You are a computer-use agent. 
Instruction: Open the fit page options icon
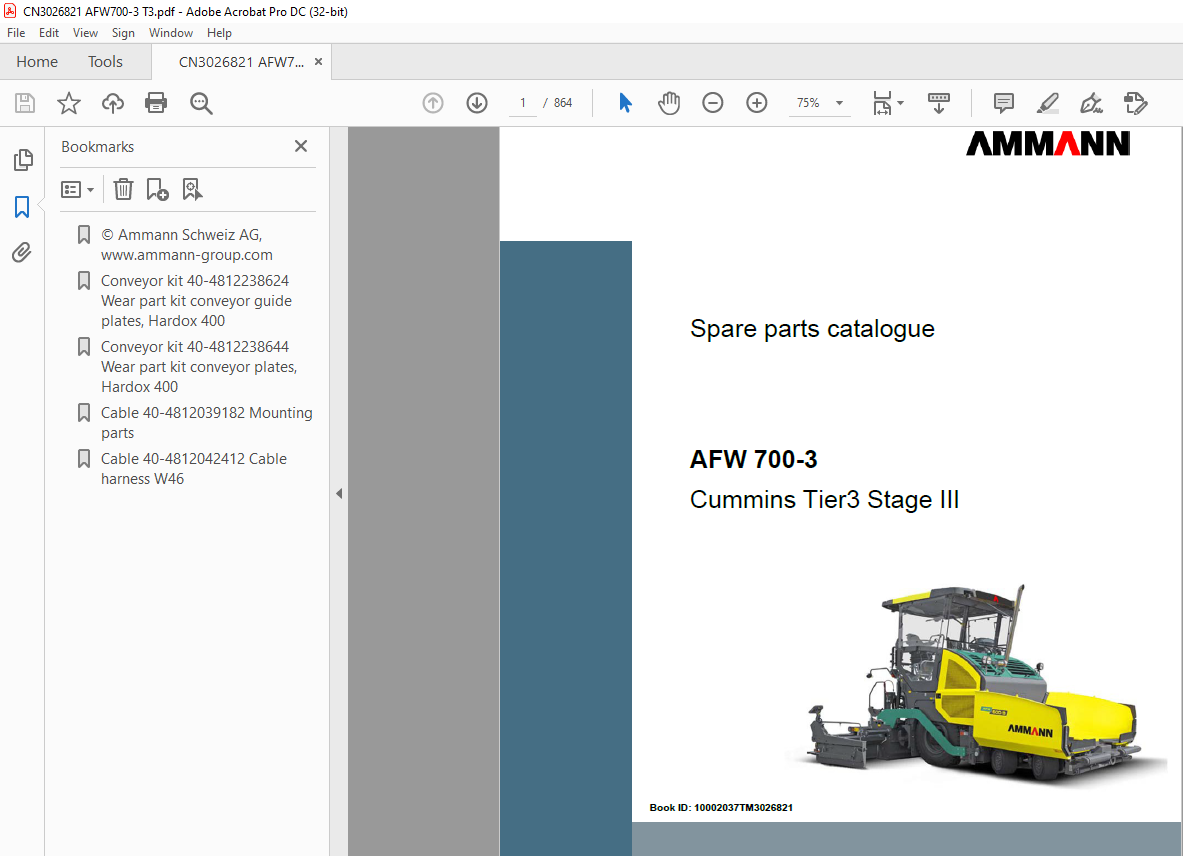pyautogui.click(x=882, y=103)
